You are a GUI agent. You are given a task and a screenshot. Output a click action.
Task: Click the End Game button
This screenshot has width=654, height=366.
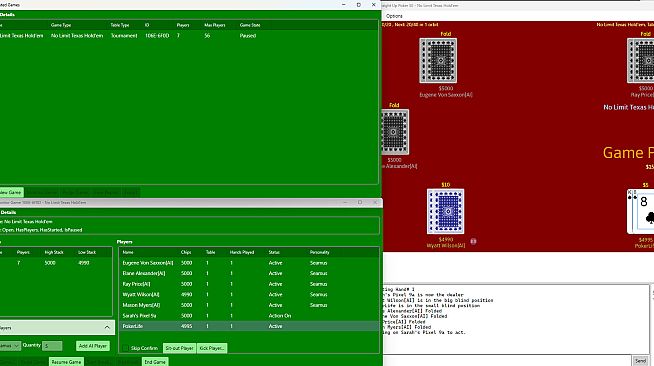[155, 362]
